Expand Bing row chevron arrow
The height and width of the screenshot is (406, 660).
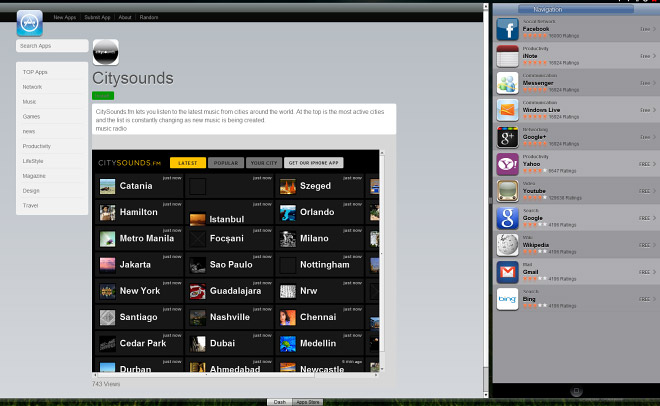(654, 299)
